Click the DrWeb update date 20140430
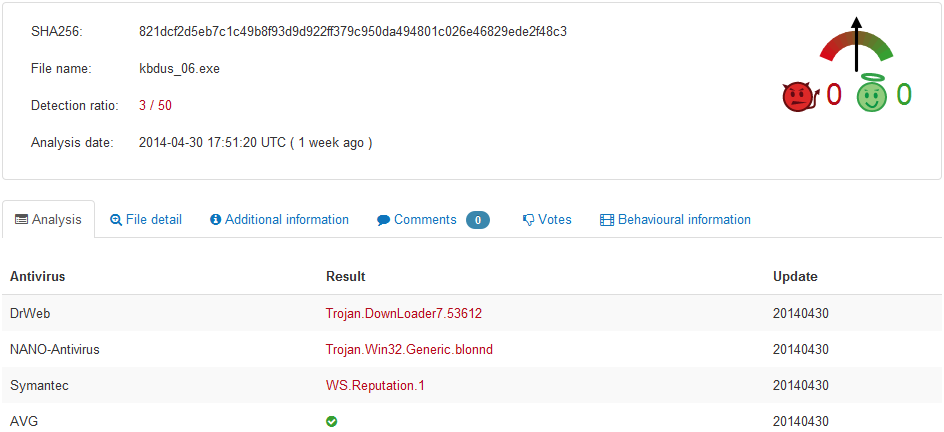 (801, 313)
